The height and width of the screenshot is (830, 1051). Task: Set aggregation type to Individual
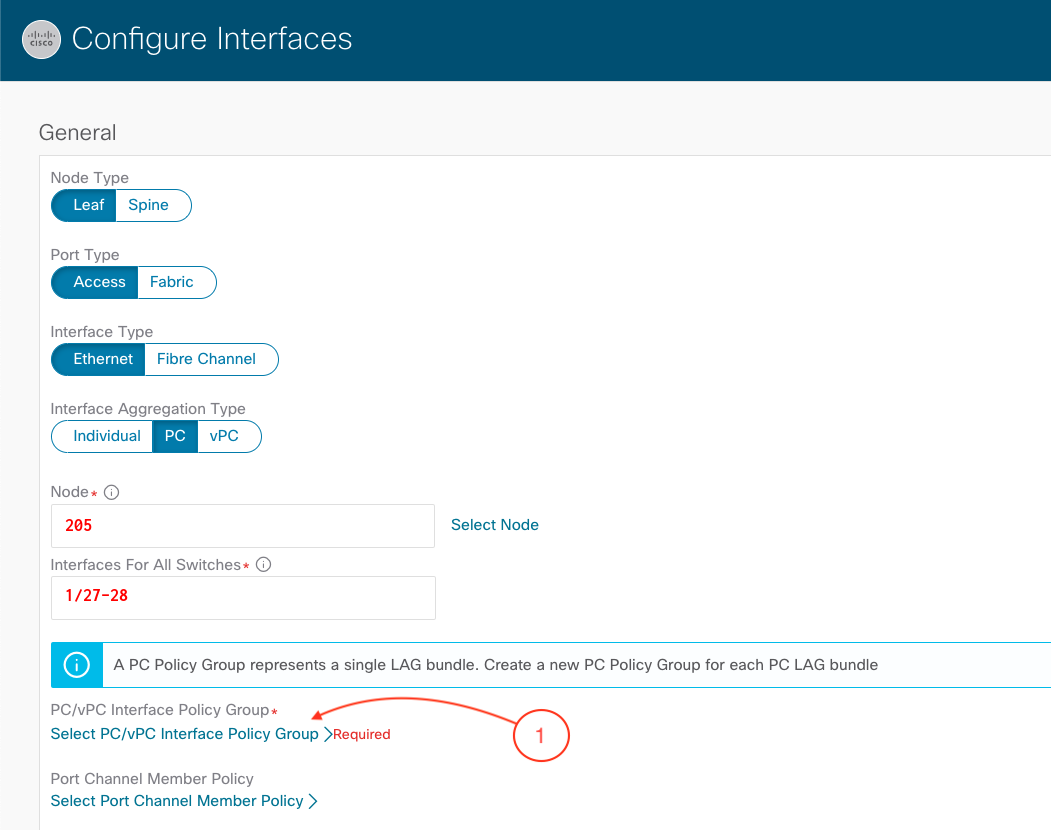click(x=107, y=436)
